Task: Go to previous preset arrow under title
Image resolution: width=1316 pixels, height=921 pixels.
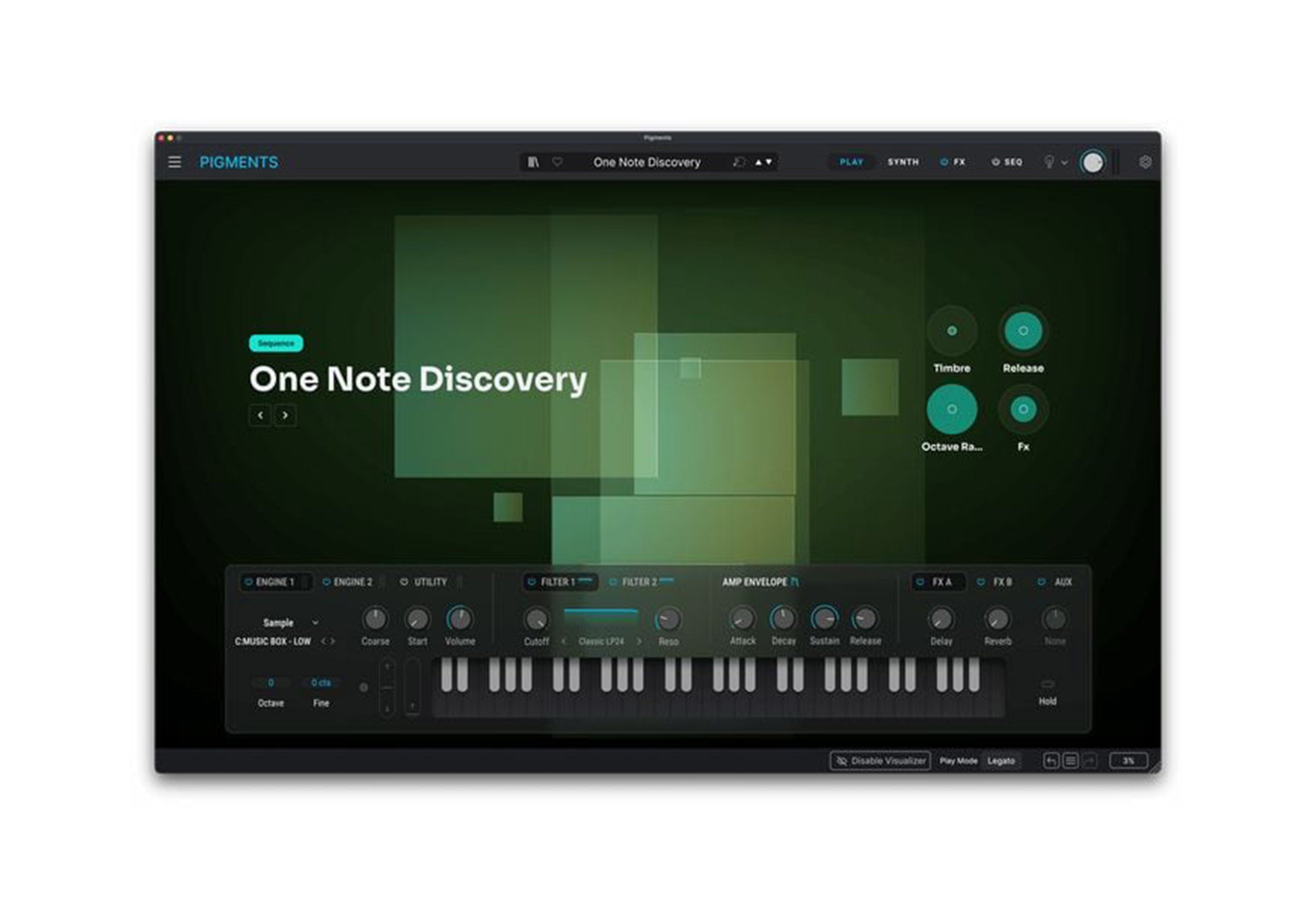Action: (260, 415)
